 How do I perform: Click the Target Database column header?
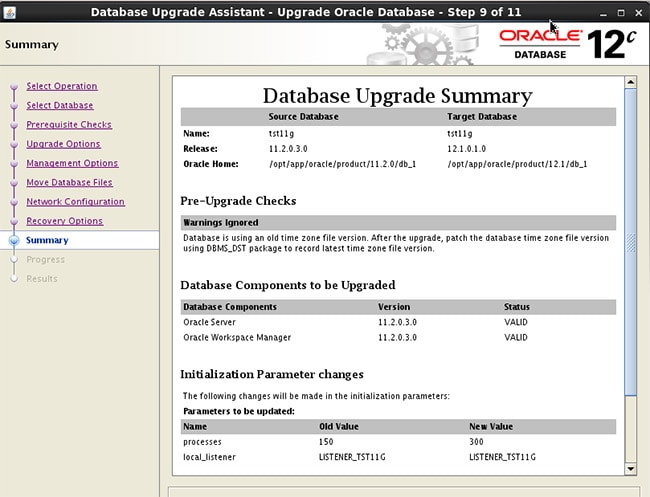click(x=482, y=117)
